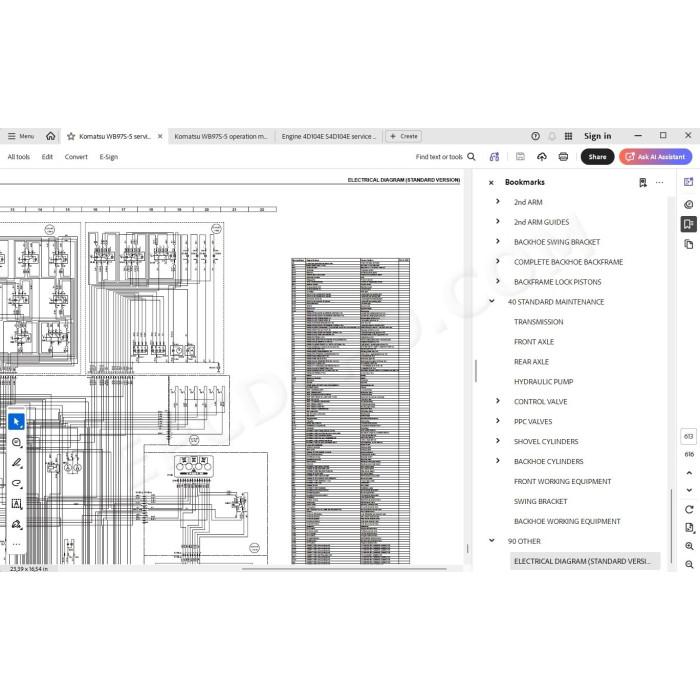The image size is (700, 700).
Task: Open the Convert menu
Action: pos(76,157)
